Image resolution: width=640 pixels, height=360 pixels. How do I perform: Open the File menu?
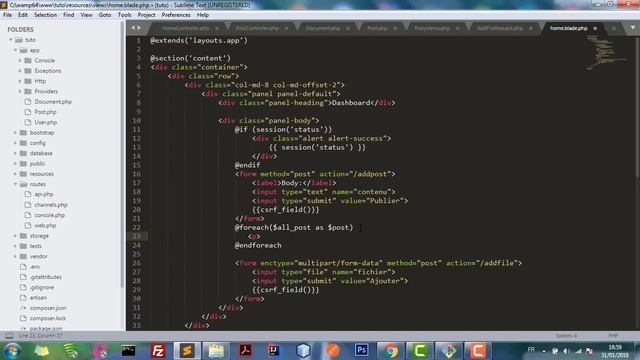coord(7,15)
